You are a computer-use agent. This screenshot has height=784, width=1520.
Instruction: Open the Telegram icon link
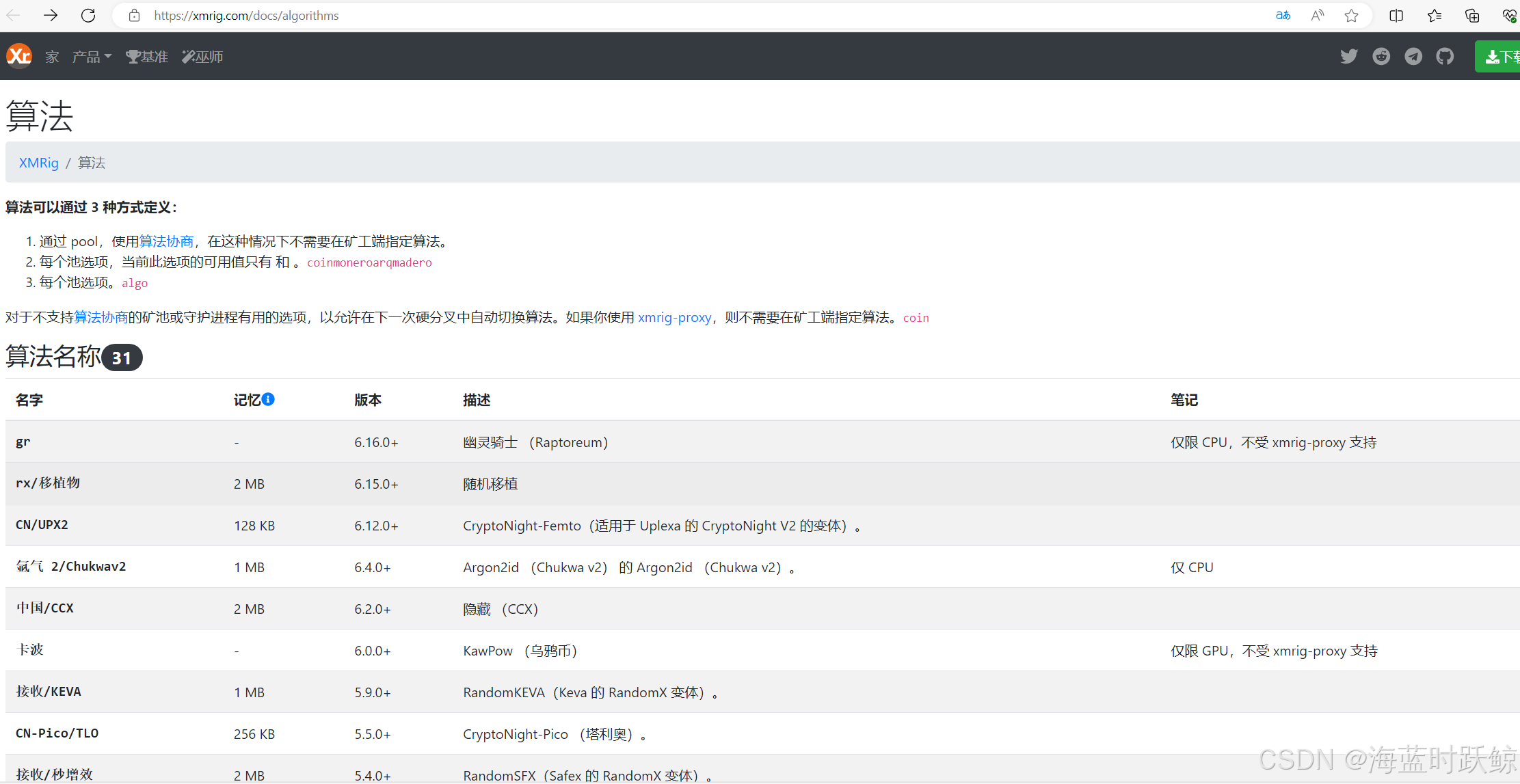coord(1413,56)
